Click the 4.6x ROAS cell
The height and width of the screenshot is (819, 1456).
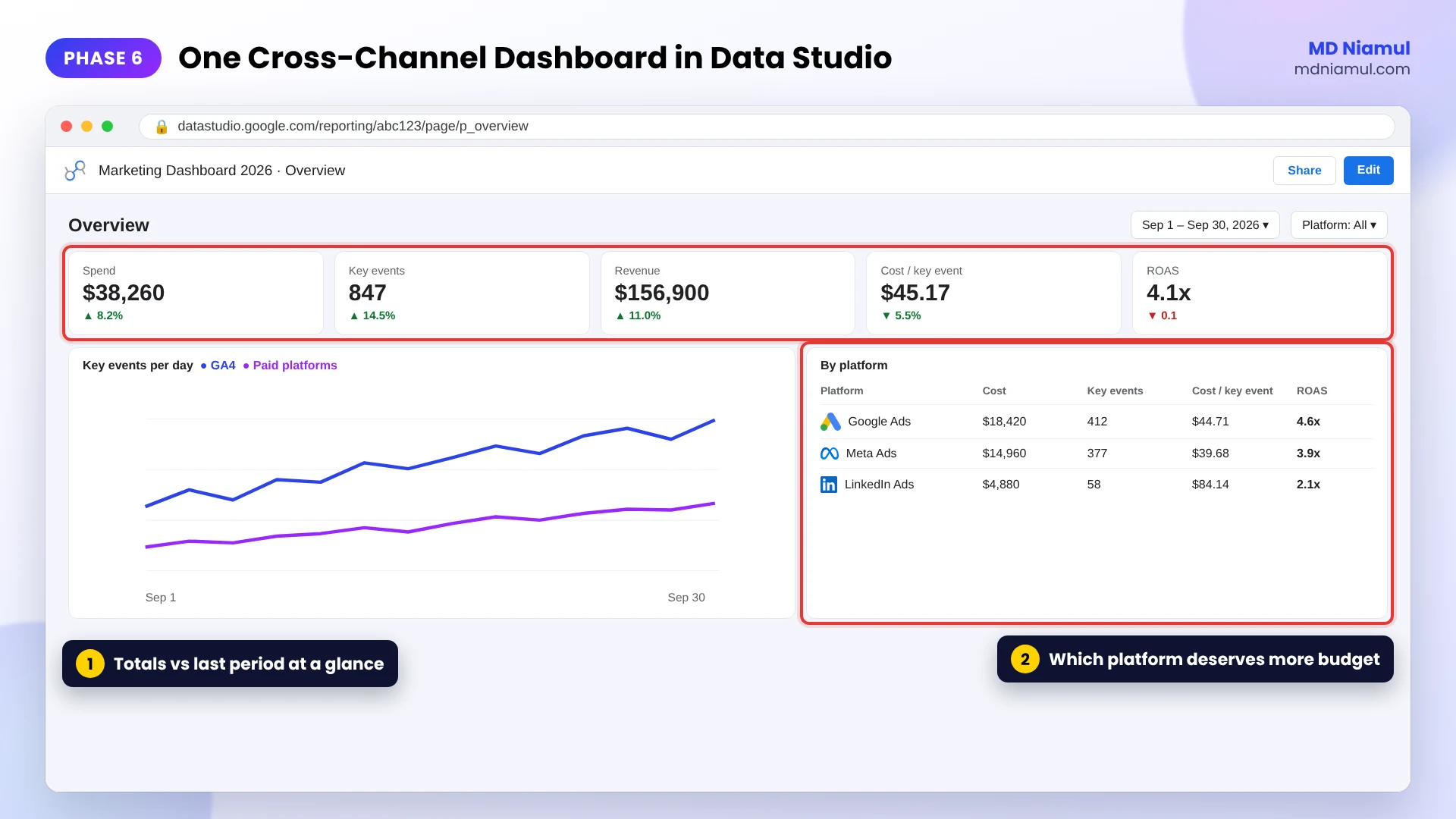(x=1308, y=422)
